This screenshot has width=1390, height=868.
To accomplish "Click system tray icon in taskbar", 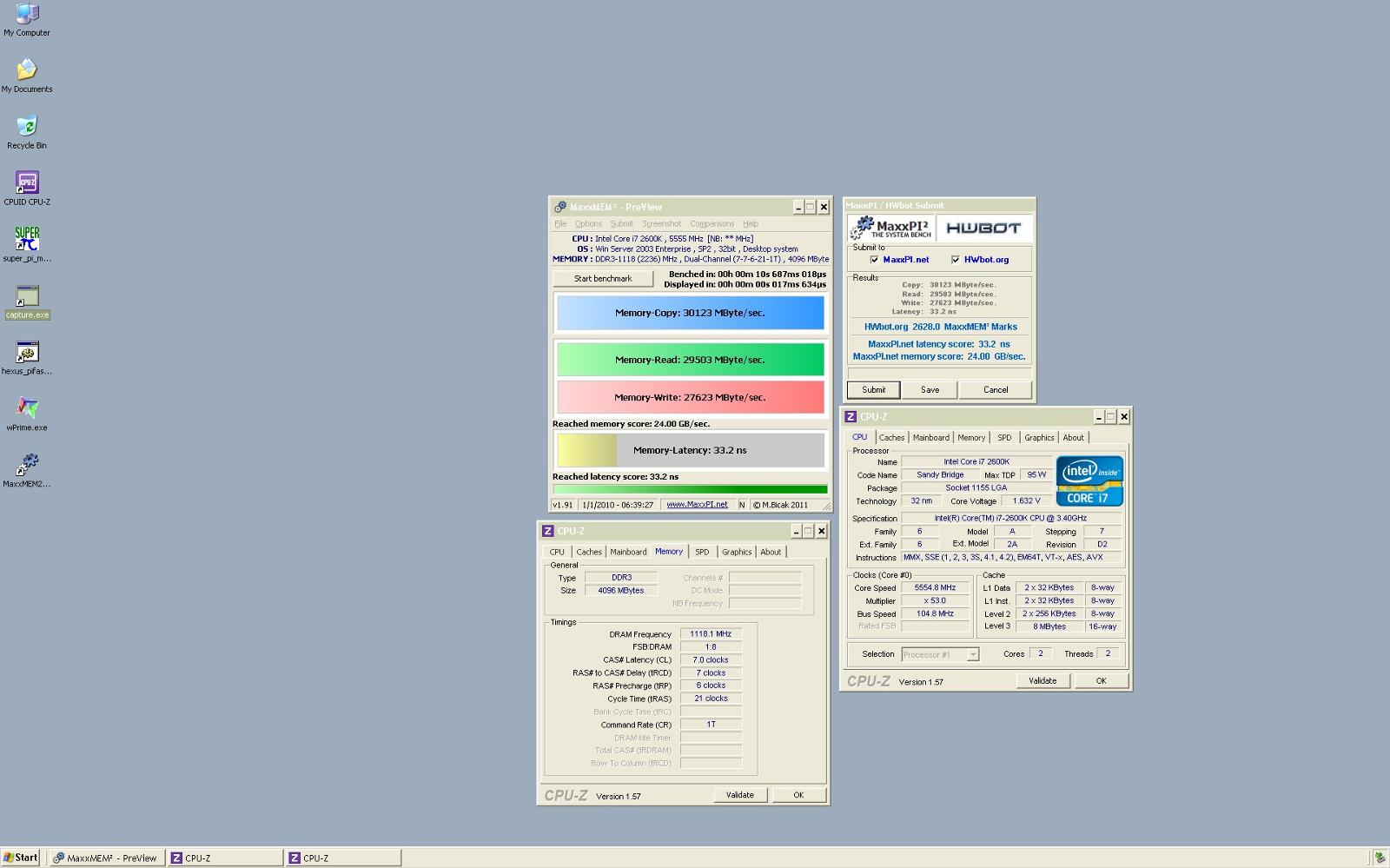I will point(1380,858).
